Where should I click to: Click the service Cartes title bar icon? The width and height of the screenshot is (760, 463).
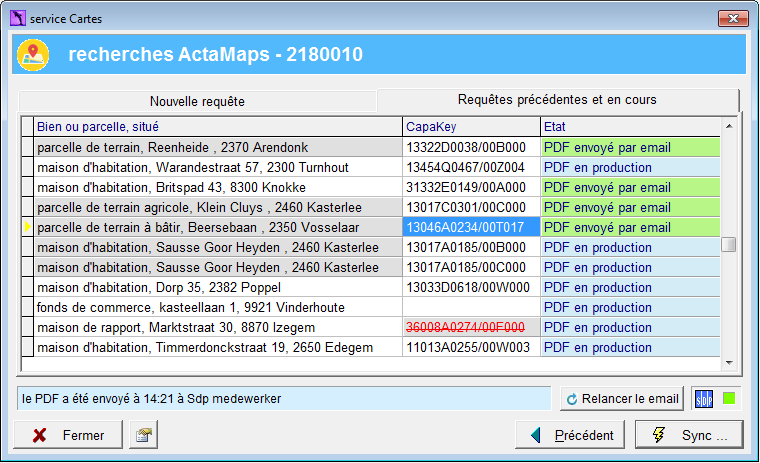17,18
